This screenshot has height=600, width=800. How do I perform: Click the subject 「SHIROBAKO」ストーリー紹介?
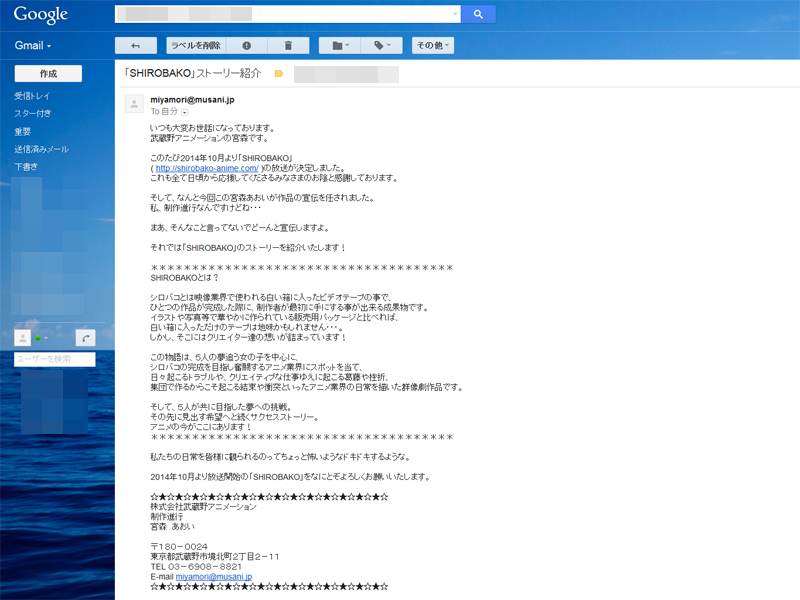coord(193,73)
